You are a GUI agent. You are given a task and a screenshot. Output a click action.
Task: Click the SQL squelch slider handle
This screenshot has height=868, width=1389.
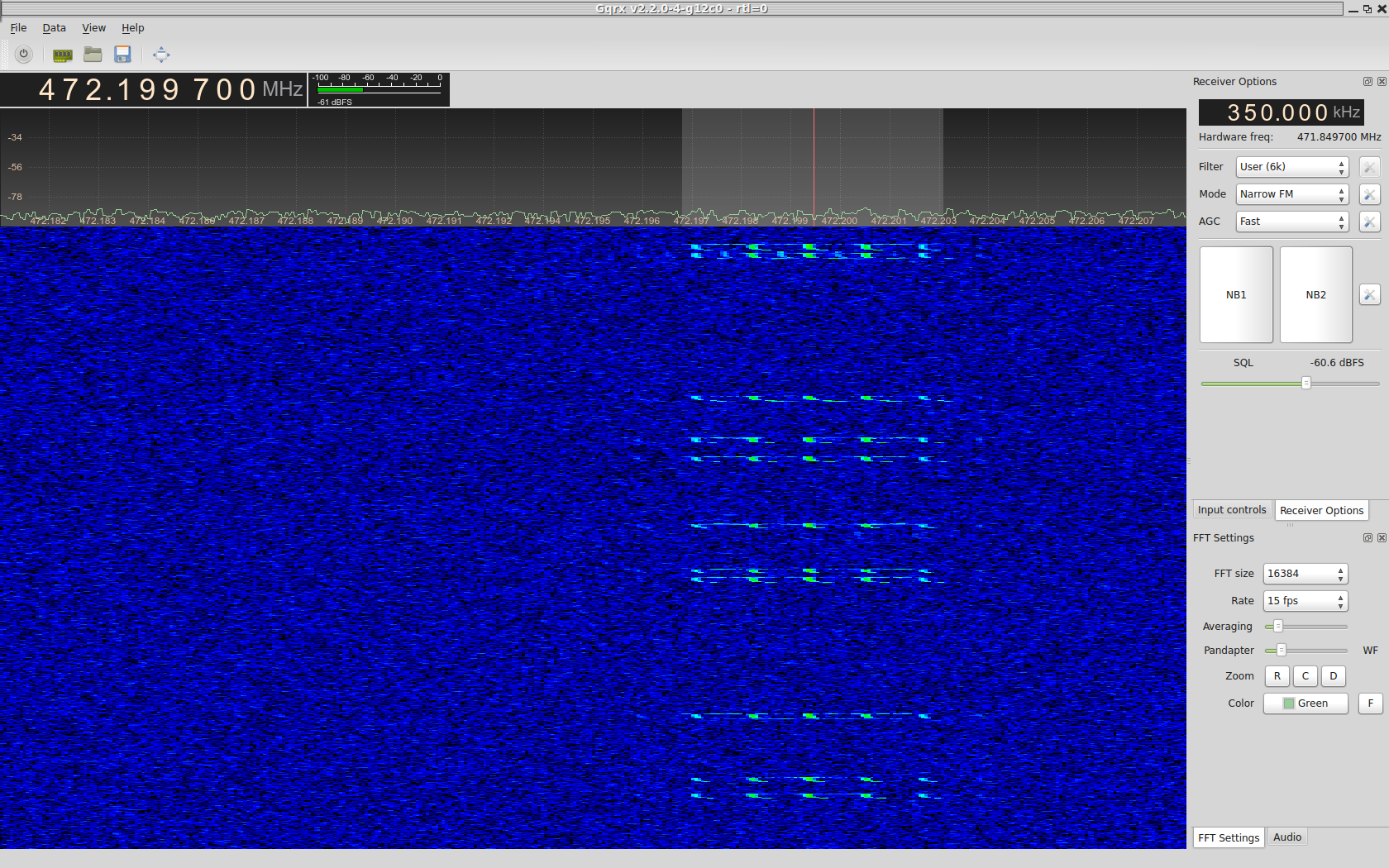[1306, 383]
